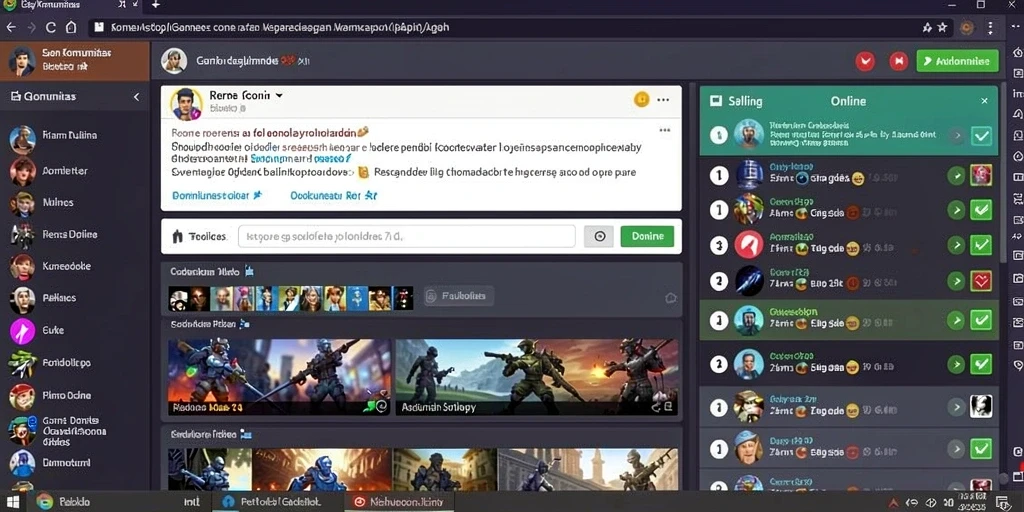The width and height of the screenshot is (1024, 512).
Task: Click the text input field beside Teolices
Action: tap(406, 236)
